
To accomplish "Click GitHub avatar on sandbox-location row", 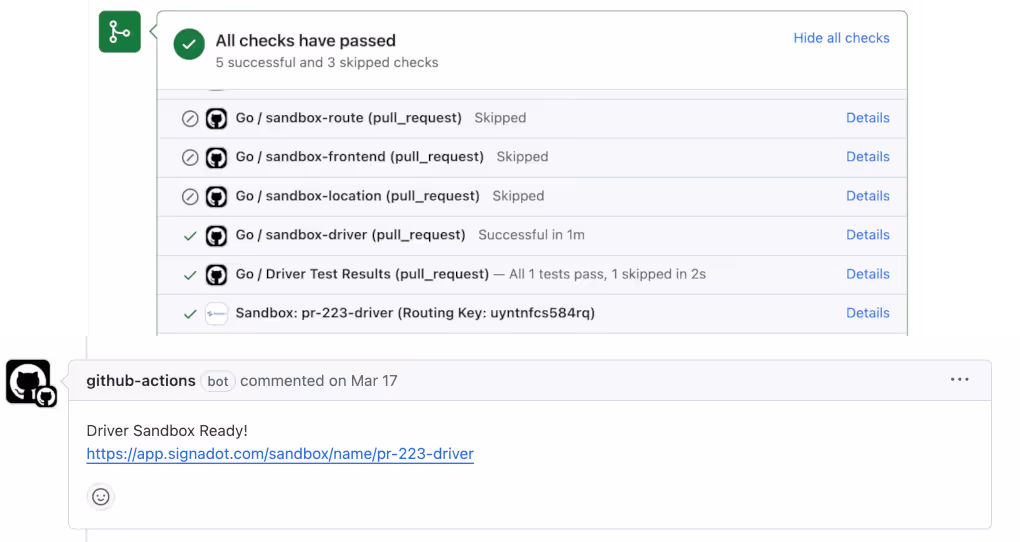I will pos(217,196).
